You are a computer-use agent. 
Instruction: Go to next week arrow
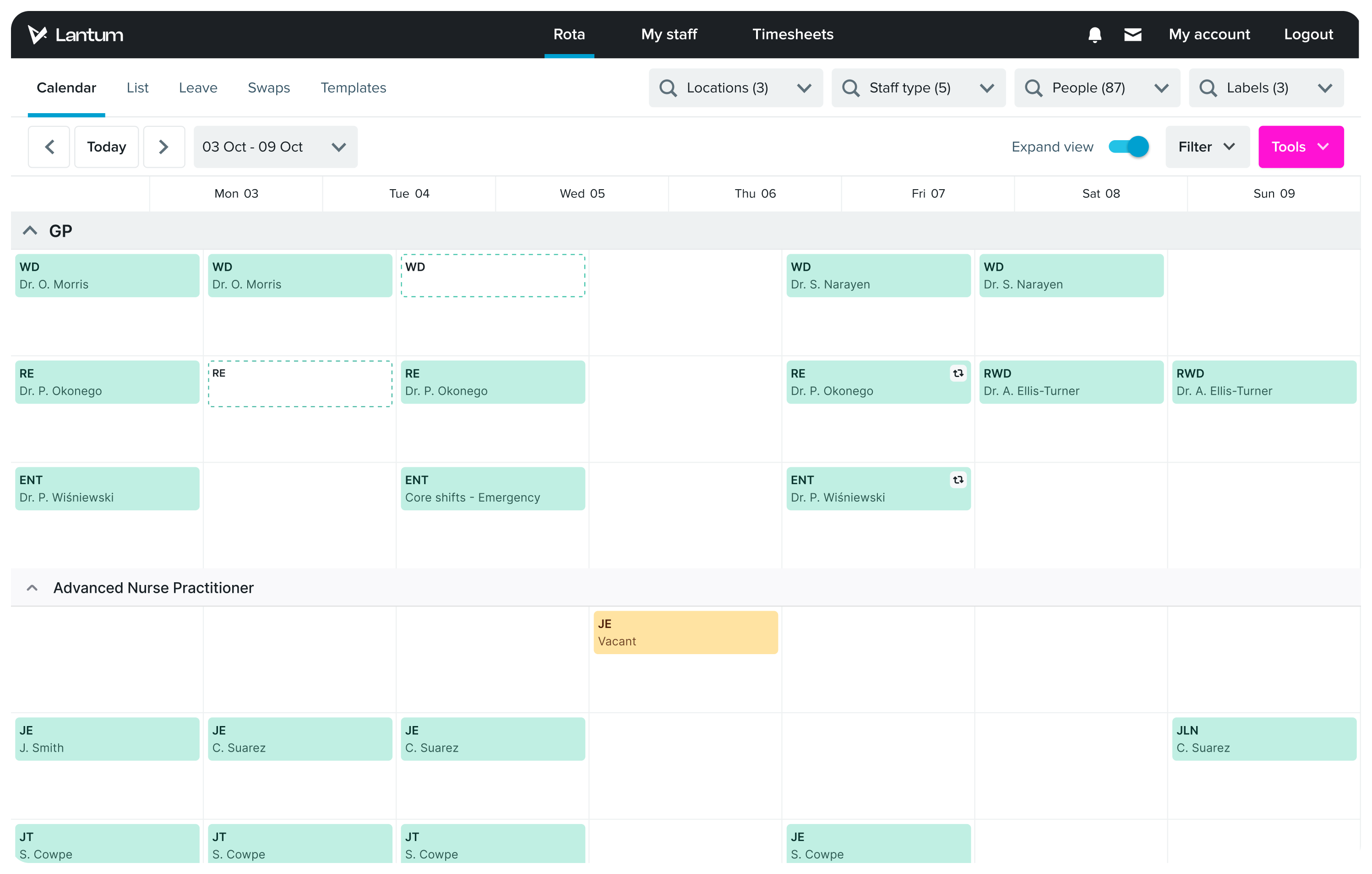[163, 147]
